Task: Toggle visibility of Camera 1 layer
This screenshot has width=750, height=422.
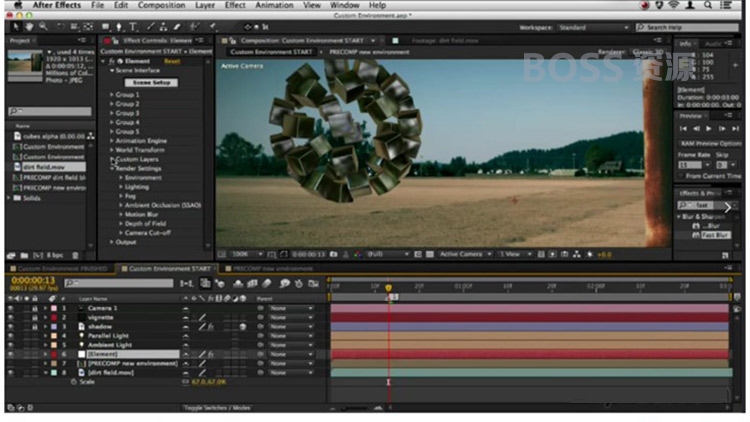Action: pos(11,308)
